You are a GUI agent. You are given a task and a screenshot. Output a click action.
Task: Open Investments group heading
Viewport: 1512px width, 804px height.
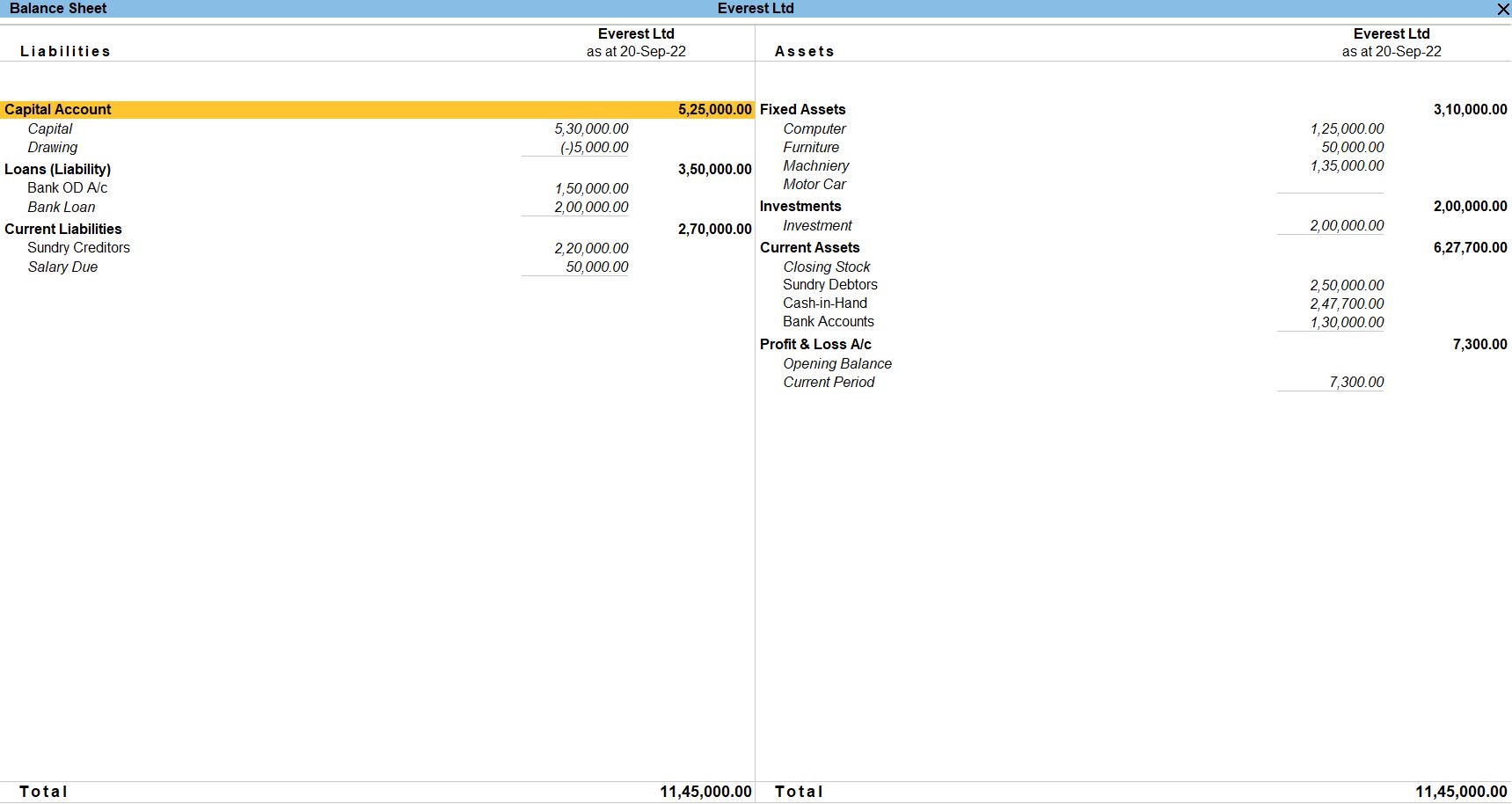point(800,207)
